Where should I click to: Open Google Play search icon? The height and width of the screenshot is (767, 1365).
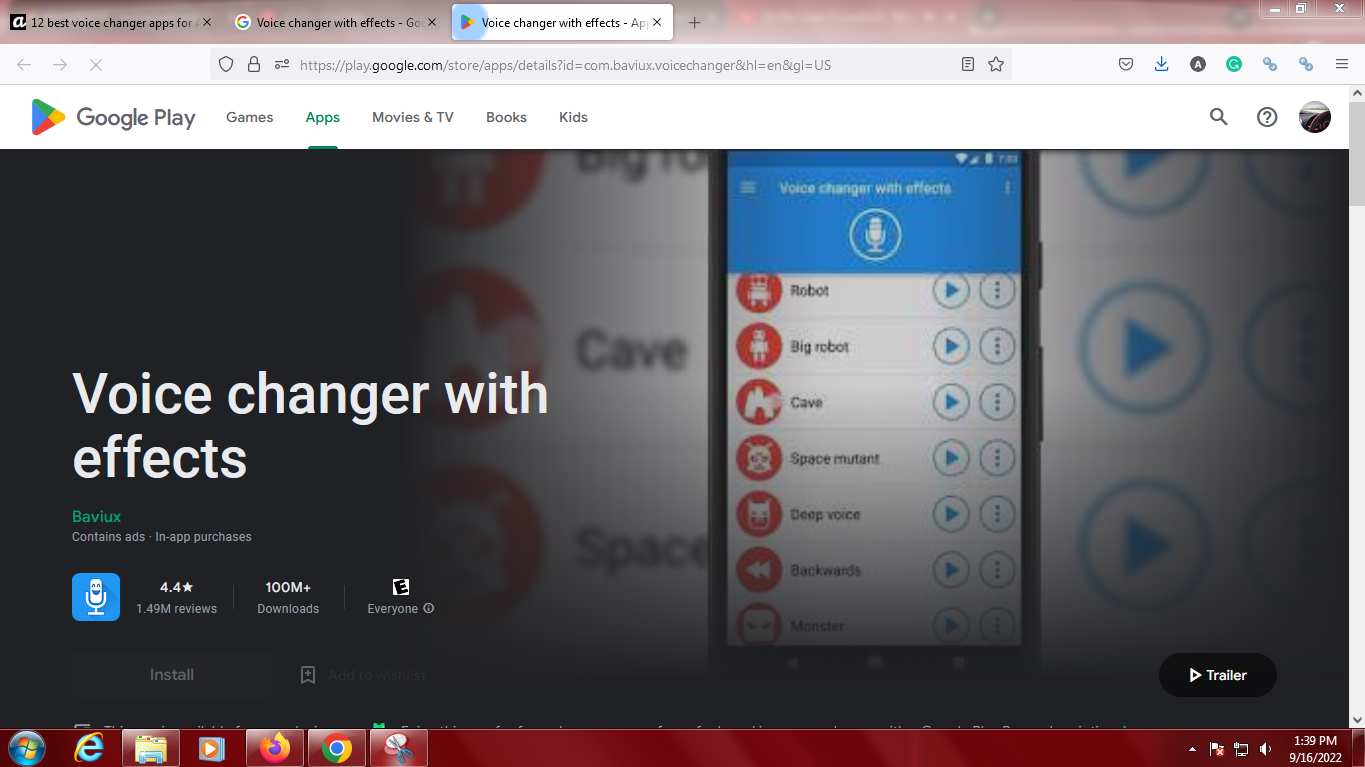[1218, 117]
